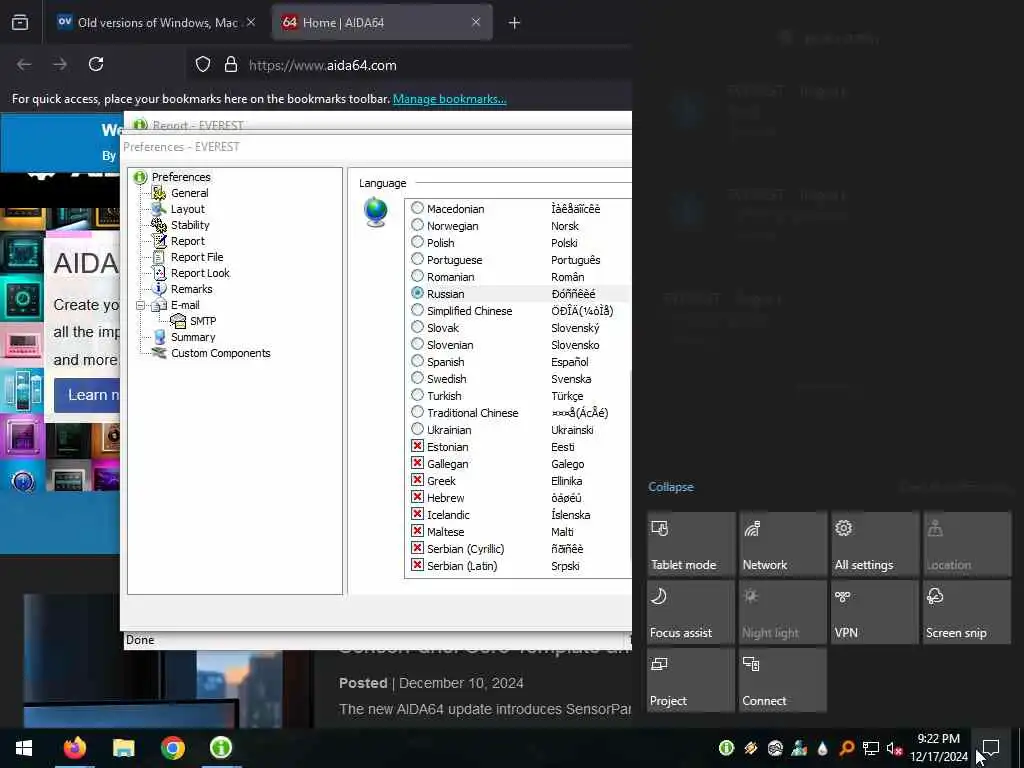The height and width of the screenshot is (768, 1024).
Task: Open the Tablet mode quick action
Action: pyautogui.click(x=690, y=543)
